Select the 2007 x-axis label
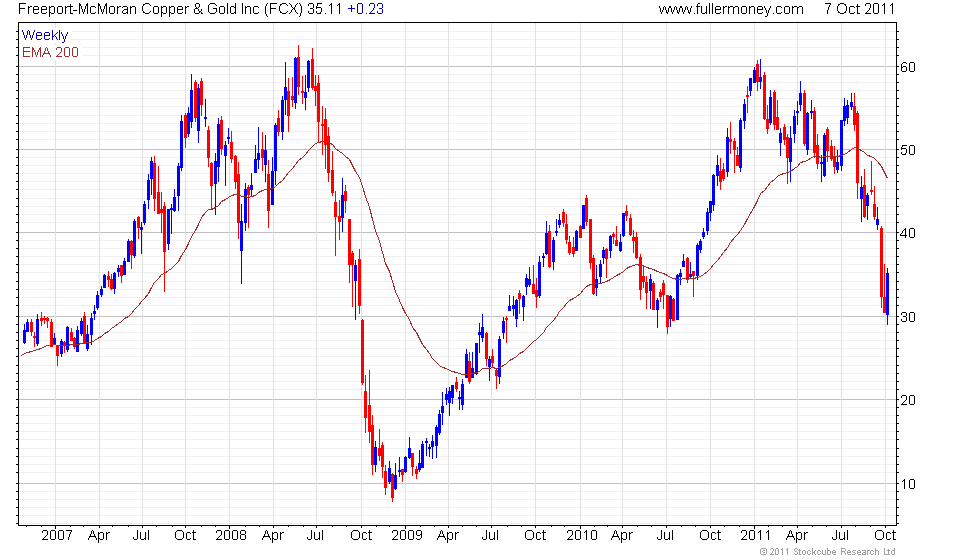The width and height of the screenshot is (980, 560). pos(57,536)
